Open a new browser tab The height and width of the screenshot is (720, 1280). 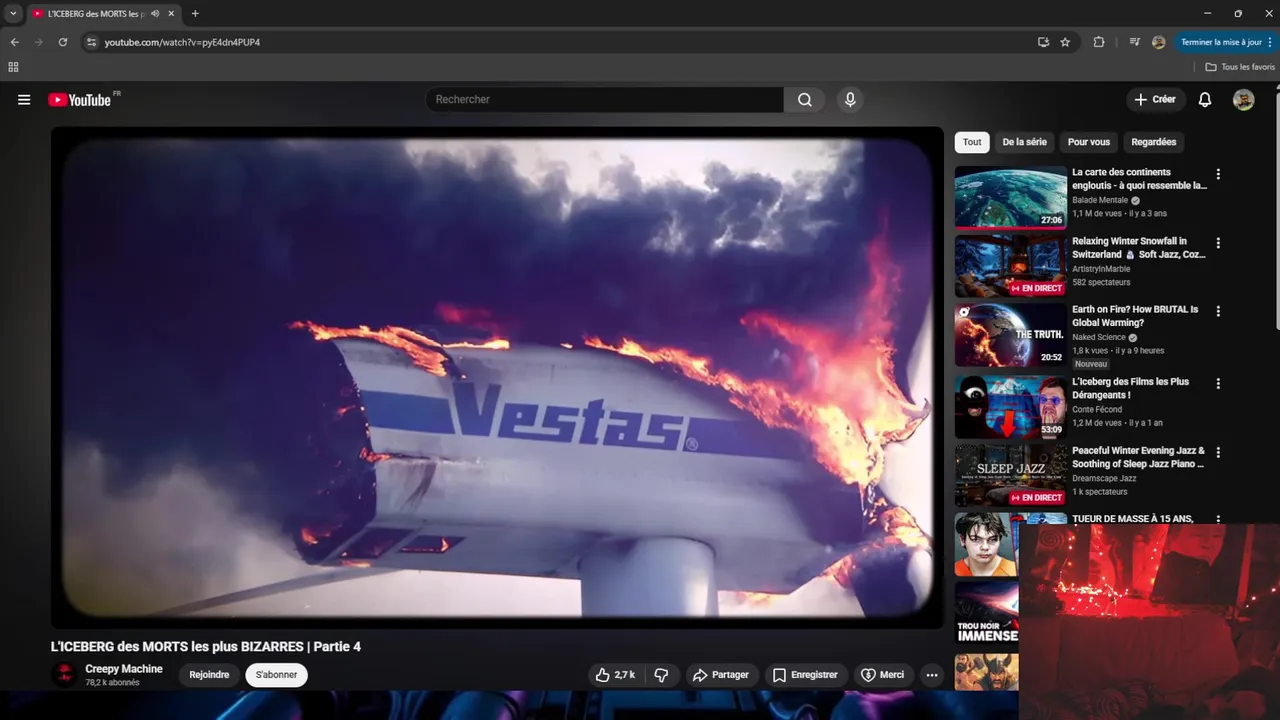click(195, 14)
